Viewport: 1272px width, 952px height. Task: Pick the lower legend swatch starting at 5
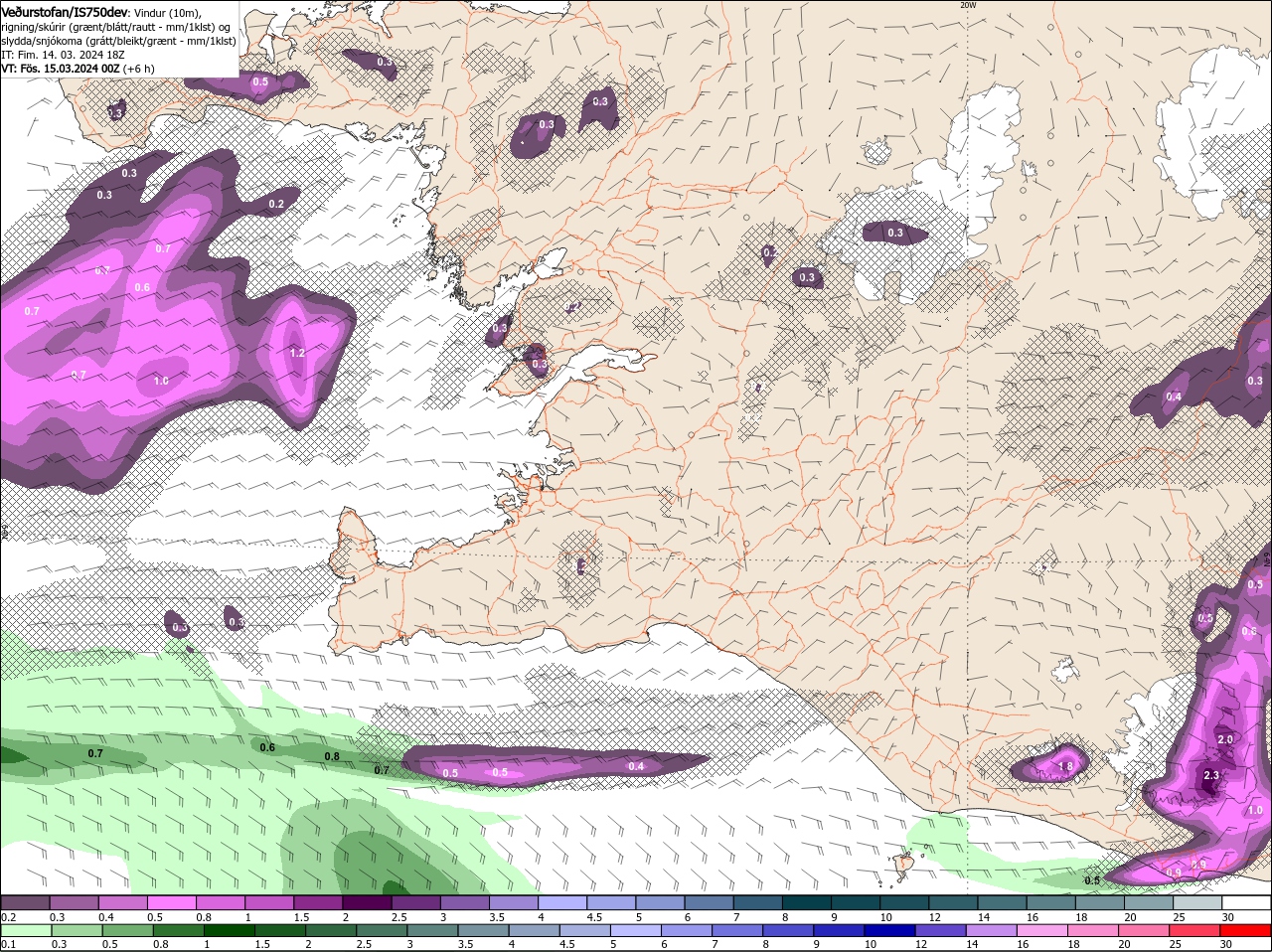click(x=638, y=931)
